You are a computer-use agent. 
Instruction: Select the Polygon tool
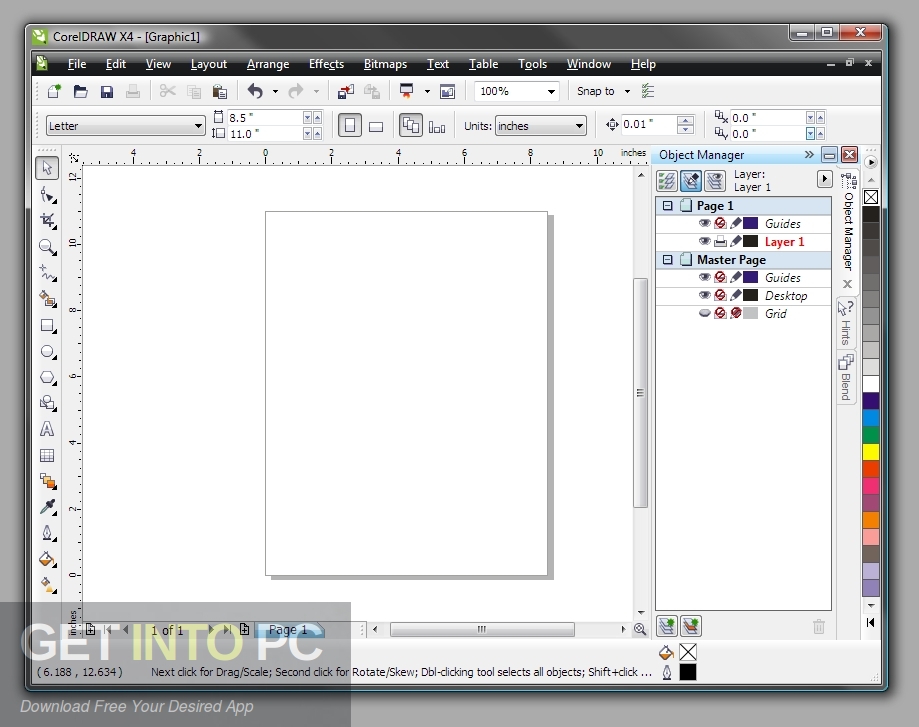point(47,378)
